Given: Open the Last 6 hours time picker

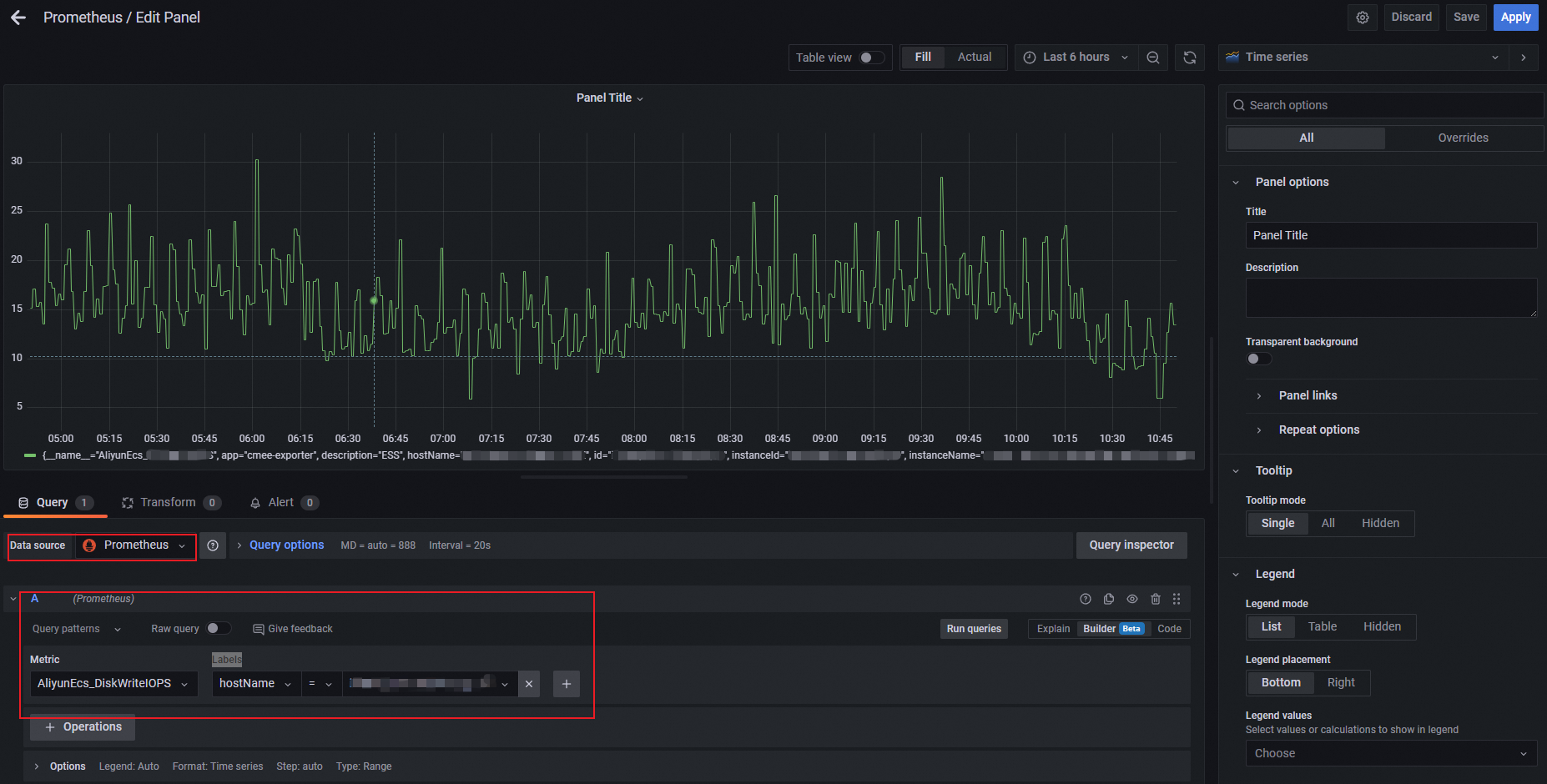Looking at the screenshot, I should point(1076,58).
